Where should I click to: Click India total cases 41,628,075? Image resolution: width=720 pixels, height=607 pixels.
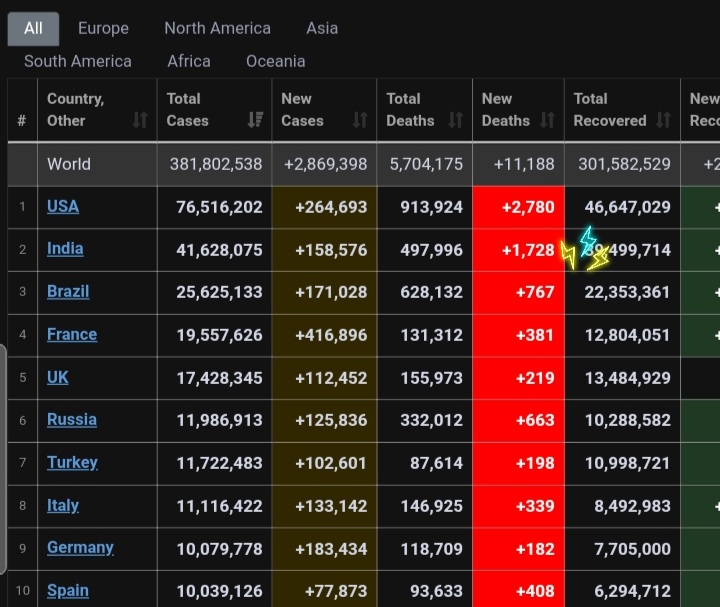click(219, 250)
